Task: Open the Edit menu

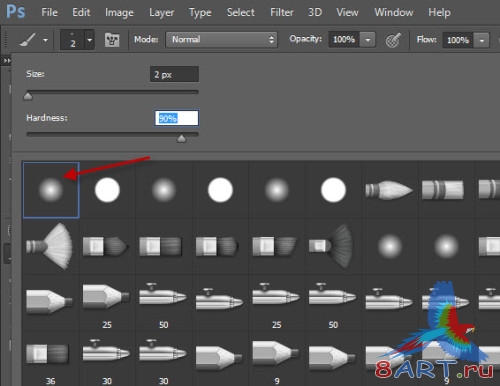Action: pyautogui.click(x=81, y=13)
